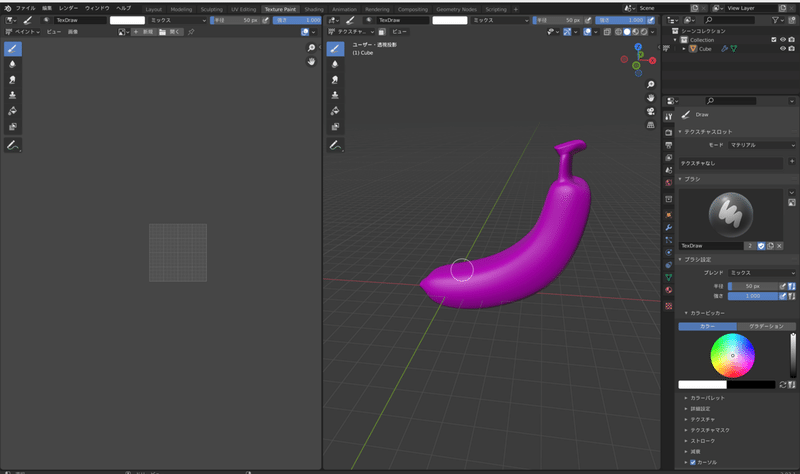Select the Mask tool in 3D viewport toolbar
The width and height of the screenshot is (800, 474).
[335, 127]
